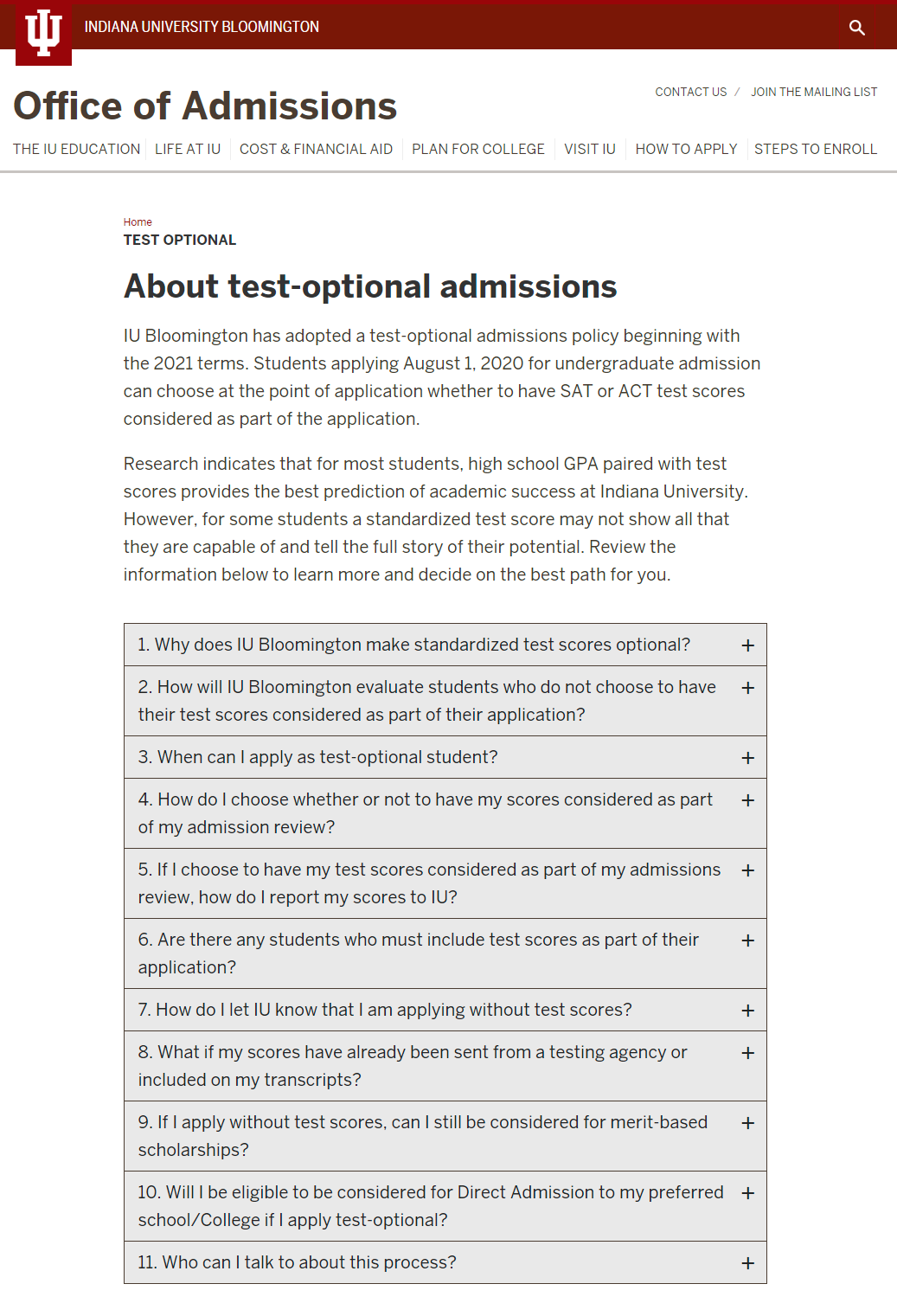Viewport: 897px width, 1316px height.
Task: Open THE IU EDUCATION menu
Action: (x=76, y=149)
